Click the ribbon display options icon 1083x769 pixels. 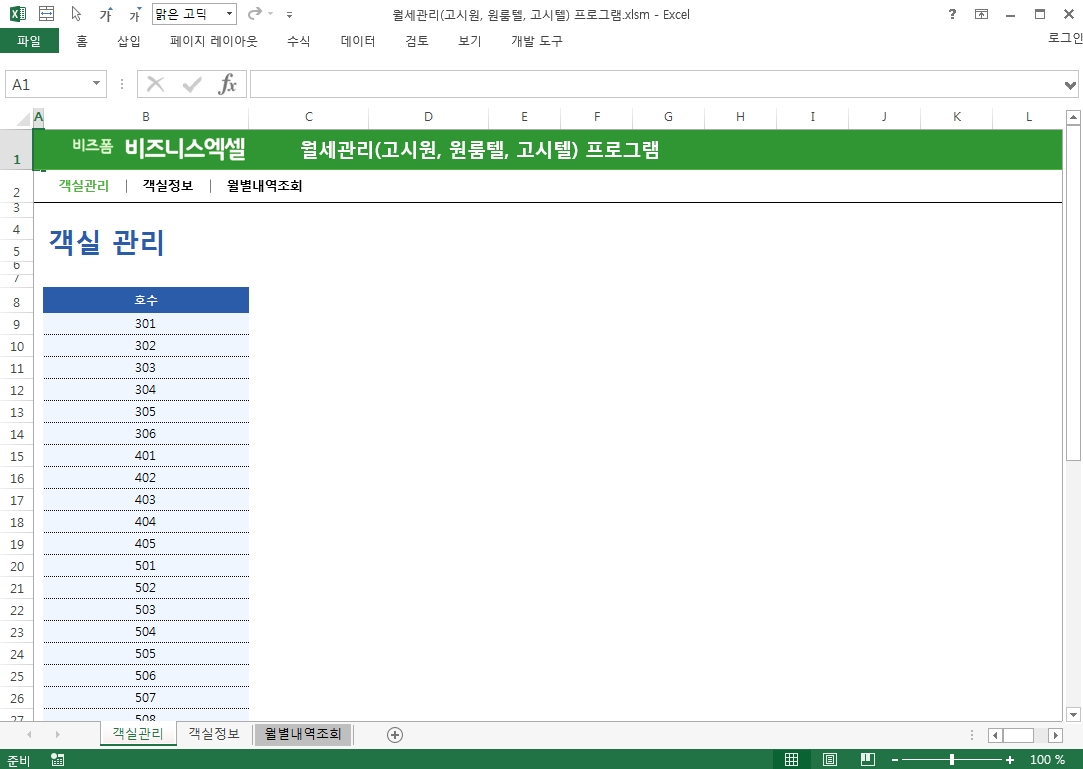[981, 14]
